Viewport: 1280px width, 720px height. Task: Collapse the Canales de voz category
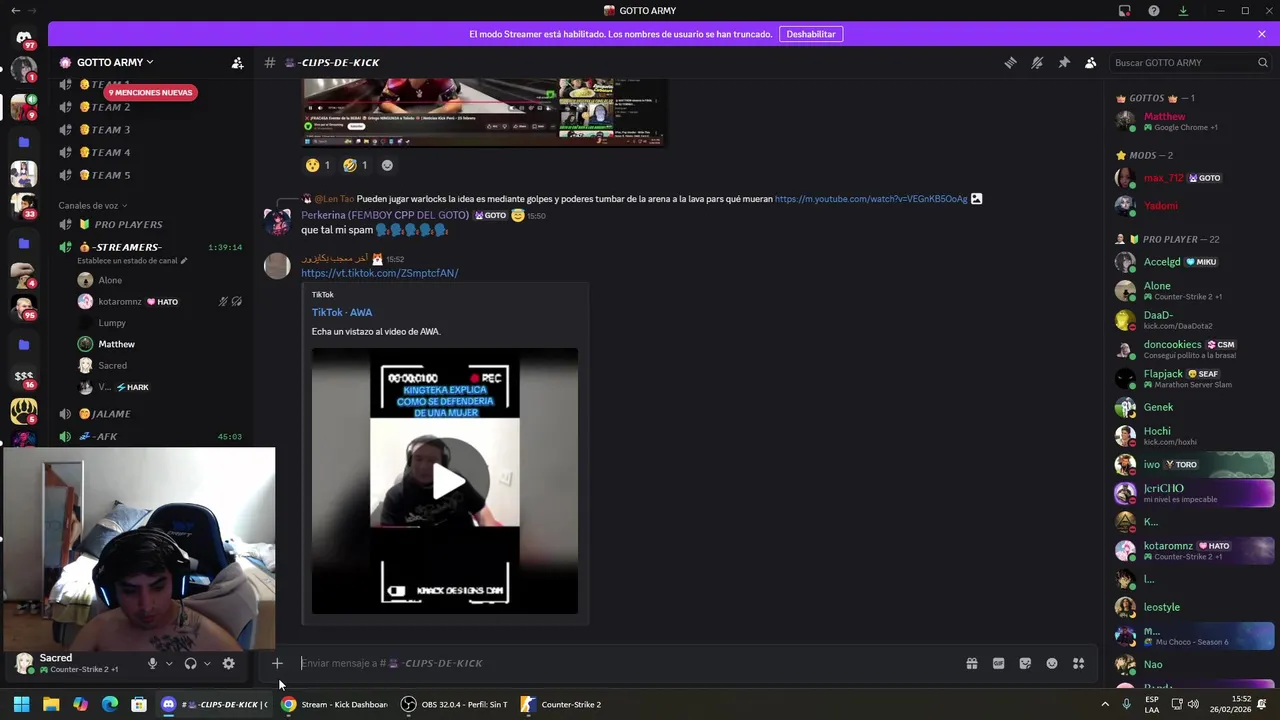click(92, 205)
